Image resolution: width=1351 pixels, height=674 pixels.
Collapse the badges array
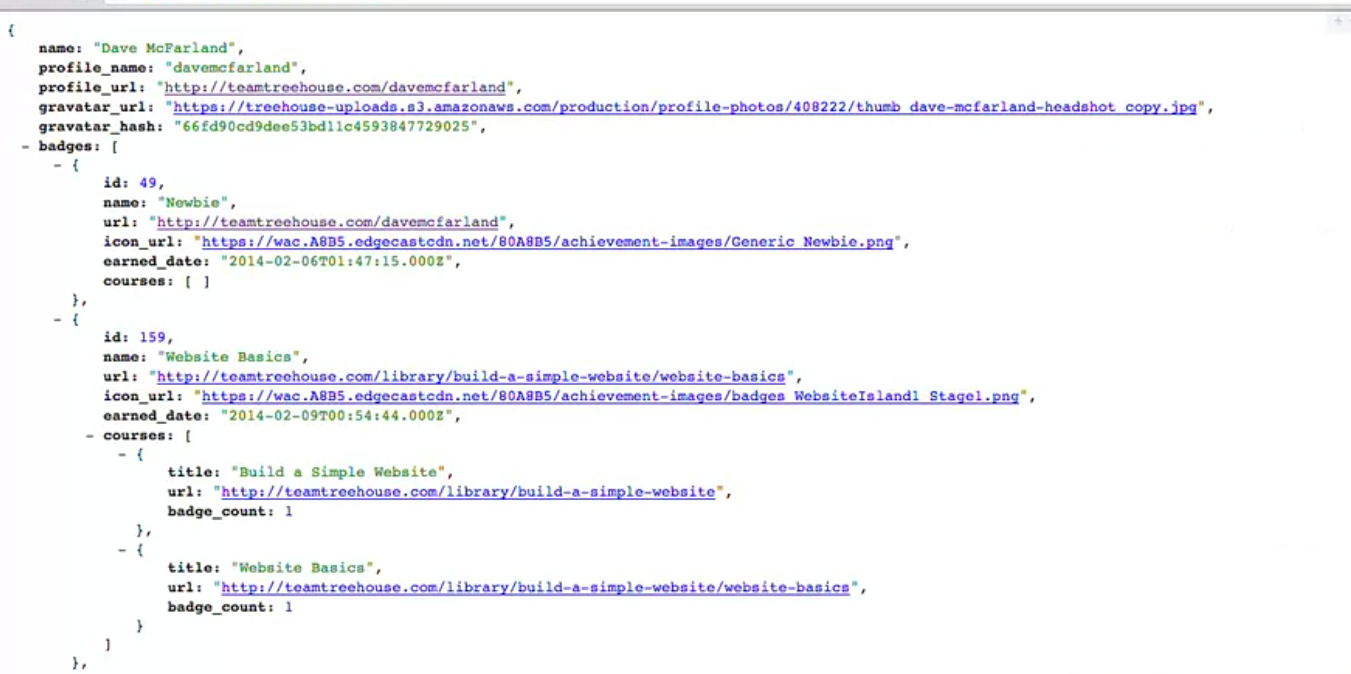[x=25, y=147]
